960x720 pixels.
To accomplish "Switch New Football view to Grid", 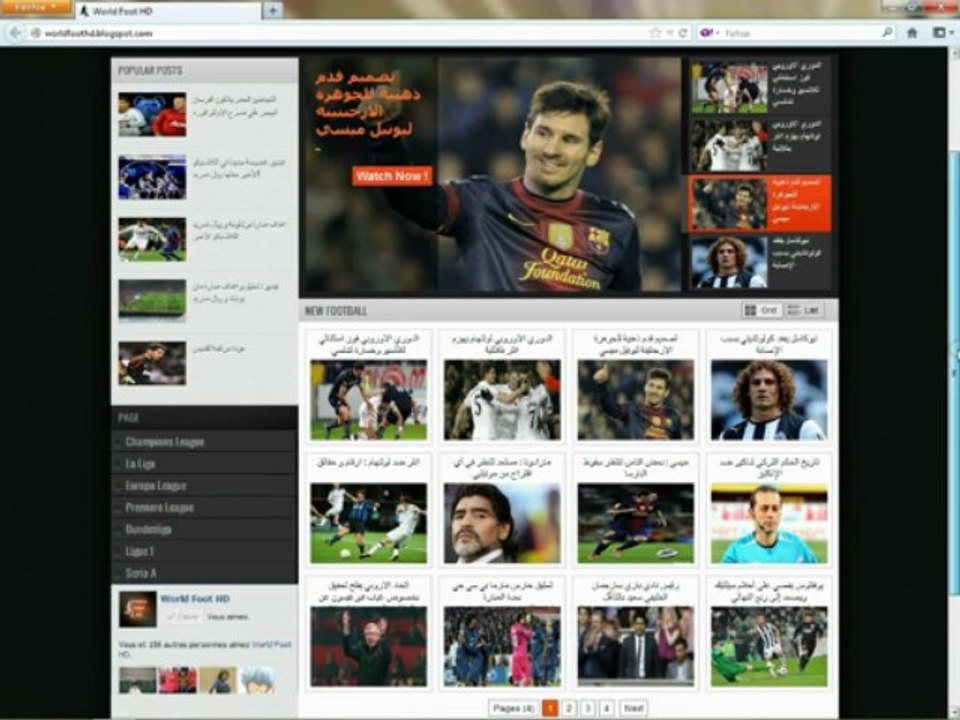I will (x=761, y=310).
